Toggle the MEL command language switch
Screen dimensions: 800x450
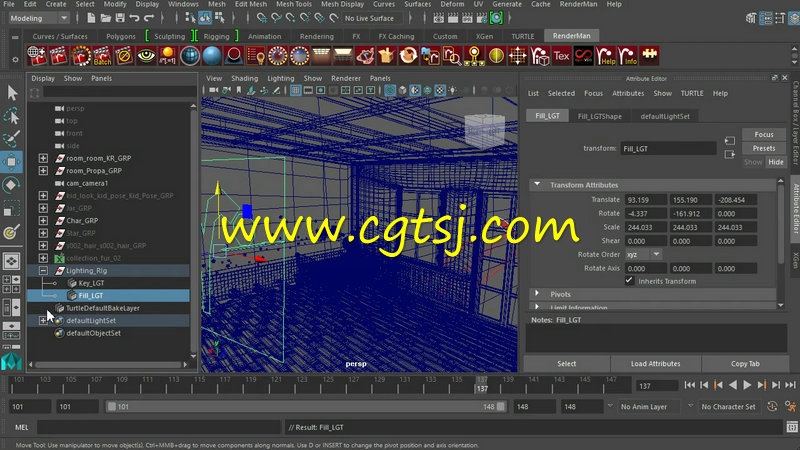pyautogui.click(x=21, y=428)
